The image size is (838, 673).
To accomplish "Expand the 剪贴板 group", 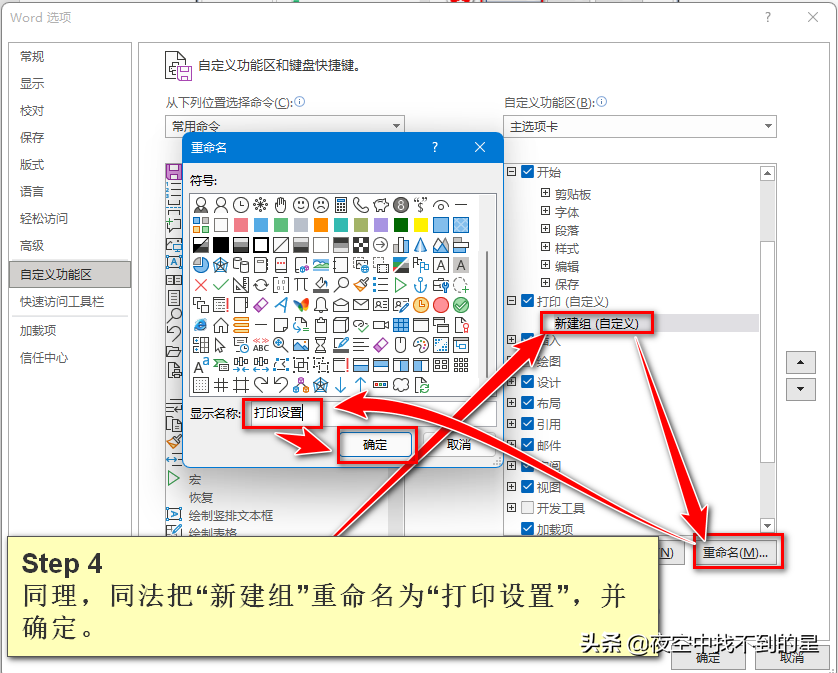I will point(545,193).
